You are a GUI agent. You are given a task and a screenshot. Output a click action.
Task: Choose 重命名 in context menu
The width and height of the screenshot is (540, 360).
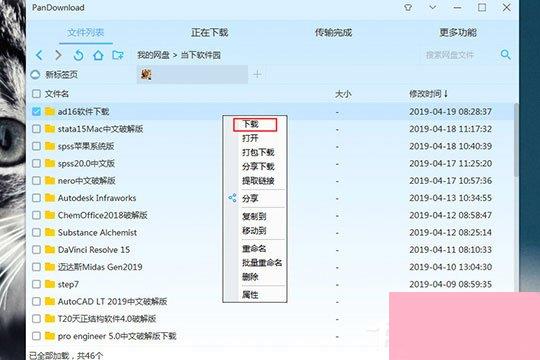(x=254, y=248)
